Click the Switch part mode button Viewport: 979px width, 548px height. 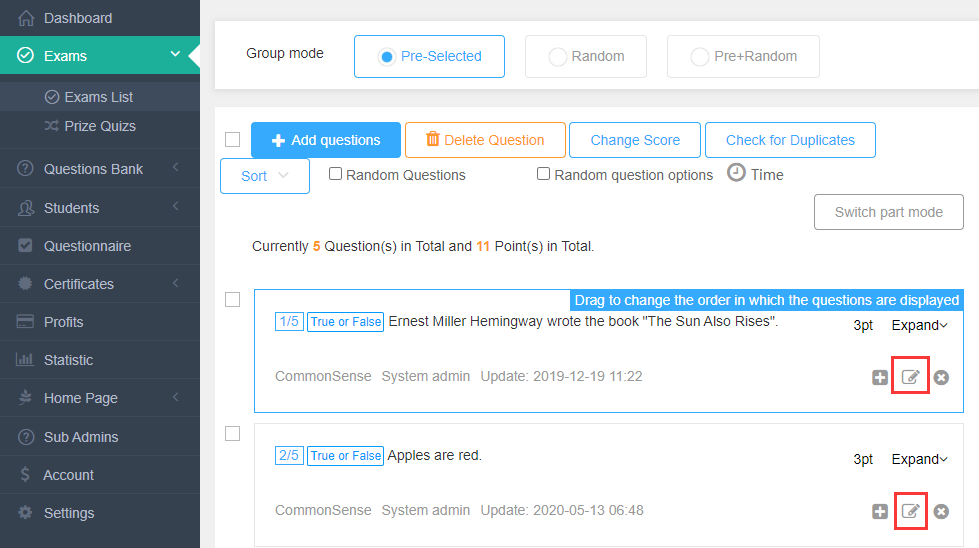pyautogui.click(x=888, y=212)
